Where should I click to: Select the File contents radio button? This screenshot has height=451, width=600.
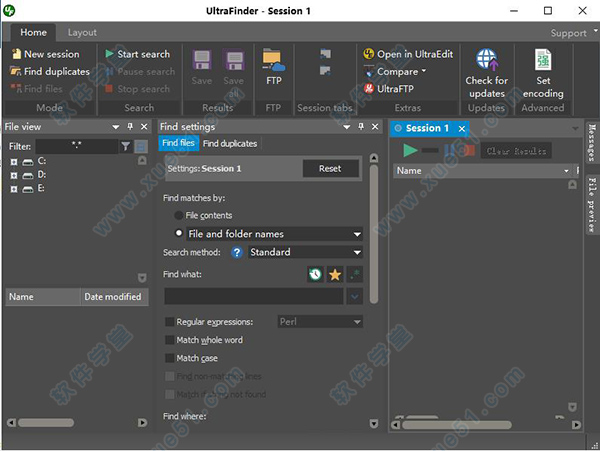[178, 215]
